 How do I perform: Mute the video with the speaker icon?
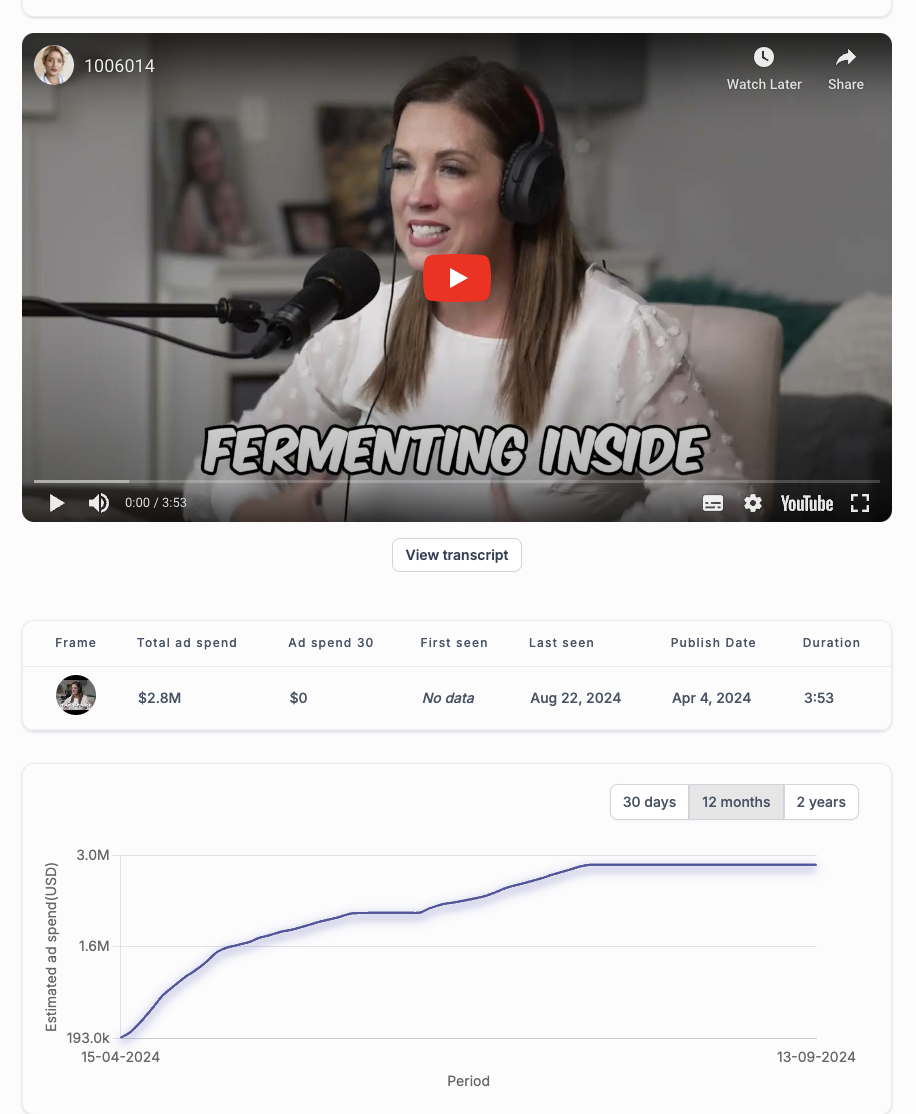(99, 503)
